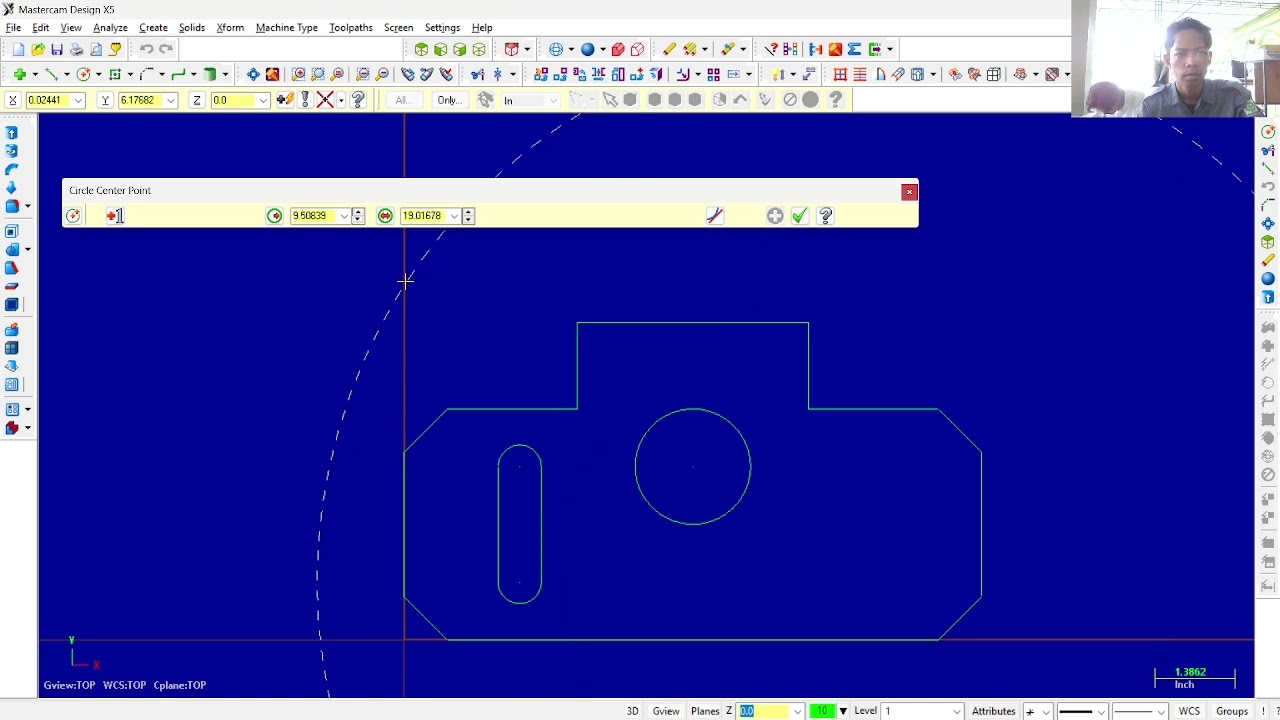
Task: Open the Toolpaths menu
Action: pyautogui.click(x=351, y=28)
